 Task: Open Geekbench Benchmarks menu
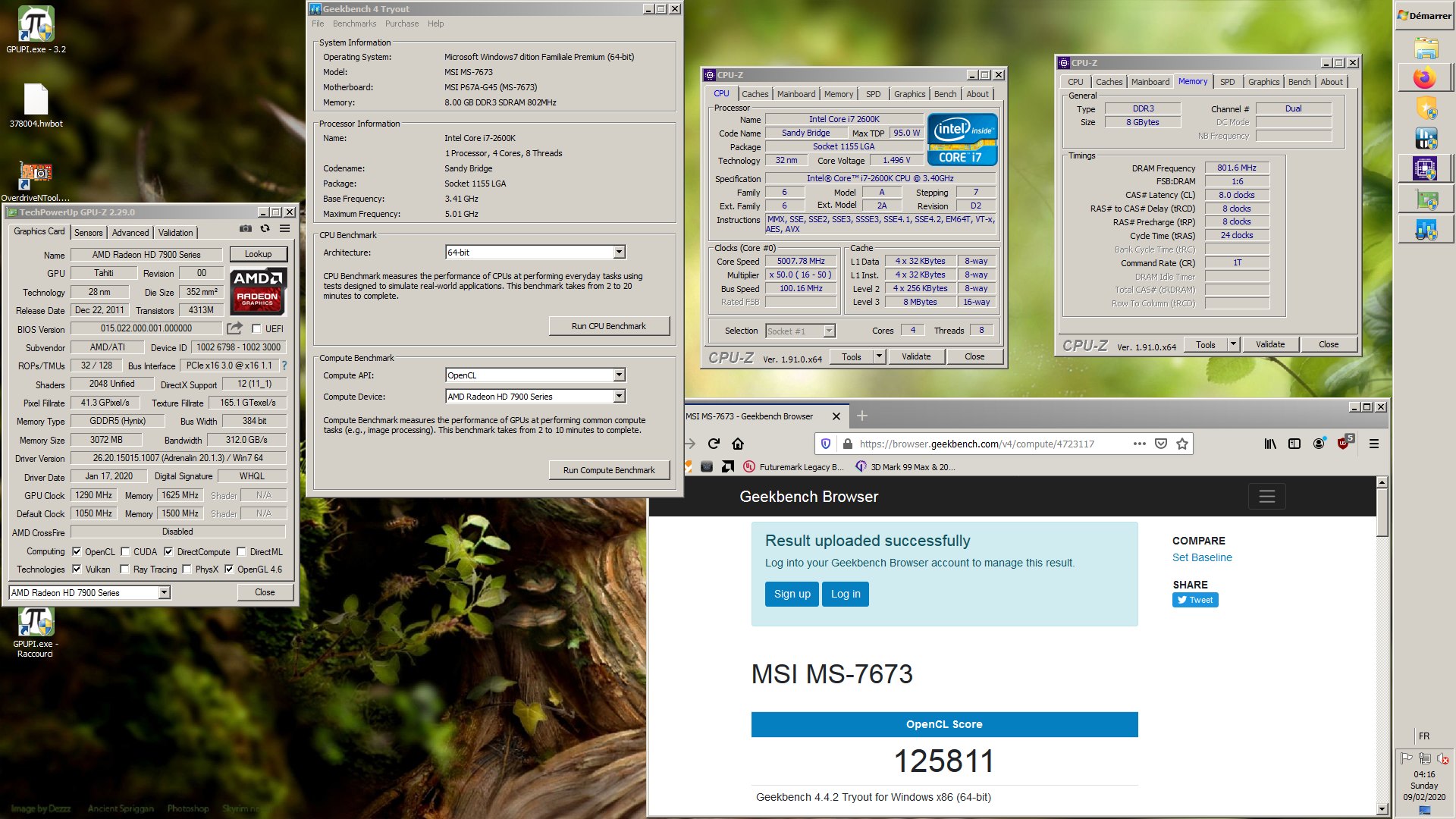tap(354, 24)
